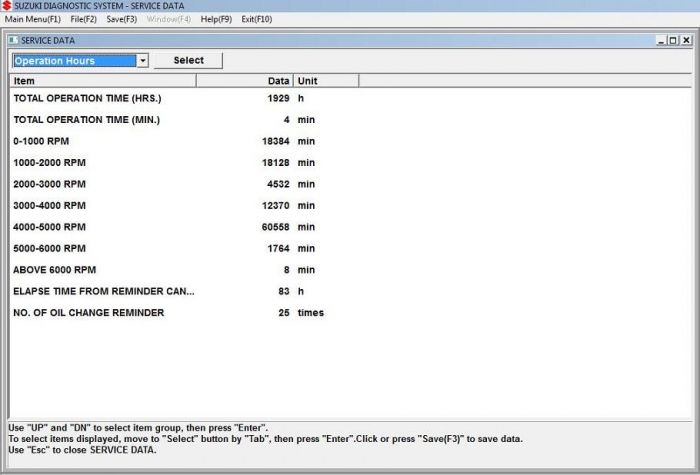Open the File(F2) menu
This screenshot has height=475, width=700.
tap(84, 19)
